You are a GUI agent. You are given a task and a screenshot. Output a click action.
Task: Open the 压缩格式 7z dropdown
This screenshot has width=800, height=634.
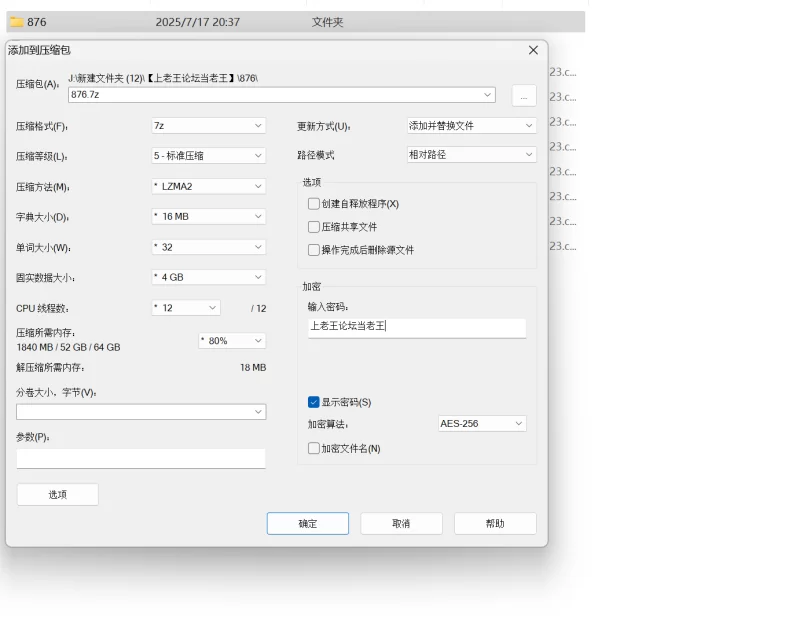click(x=209, y=125)
